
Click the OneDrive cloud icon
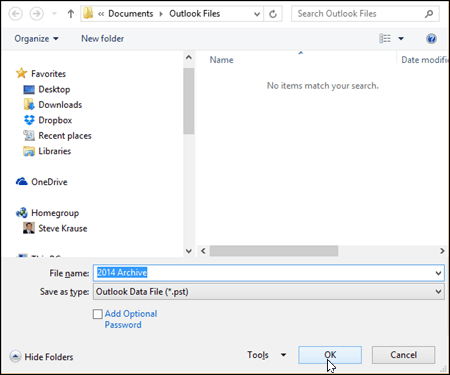tap(22, 182)
